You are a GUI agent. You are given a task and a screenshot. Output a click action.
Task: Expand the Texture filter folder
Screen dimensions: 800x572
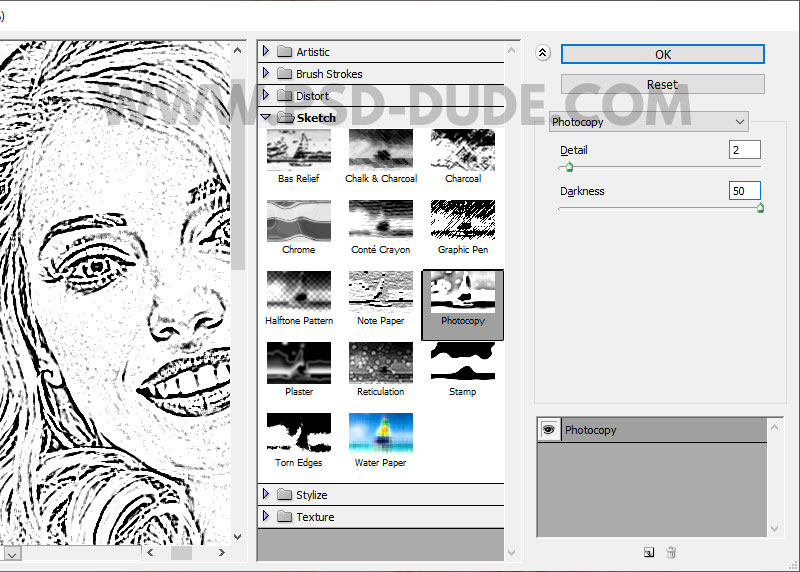tap(266, 516)
